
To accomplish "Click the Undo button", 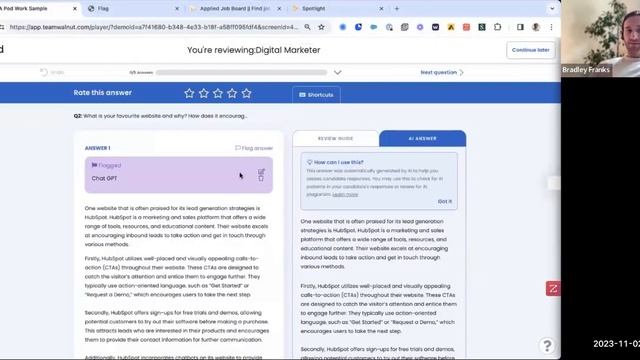I will point(52,72).
